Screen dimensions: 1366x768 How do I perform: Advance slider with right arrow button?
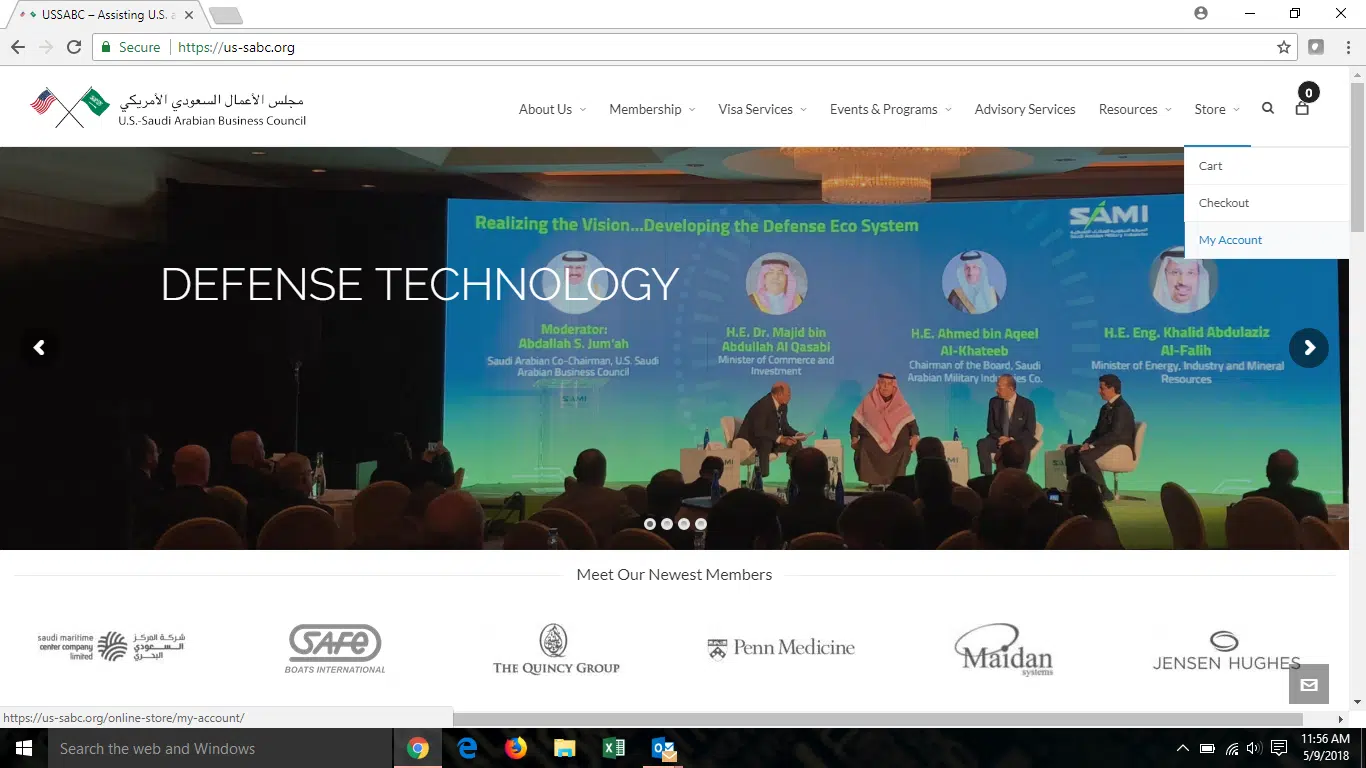1308,348
